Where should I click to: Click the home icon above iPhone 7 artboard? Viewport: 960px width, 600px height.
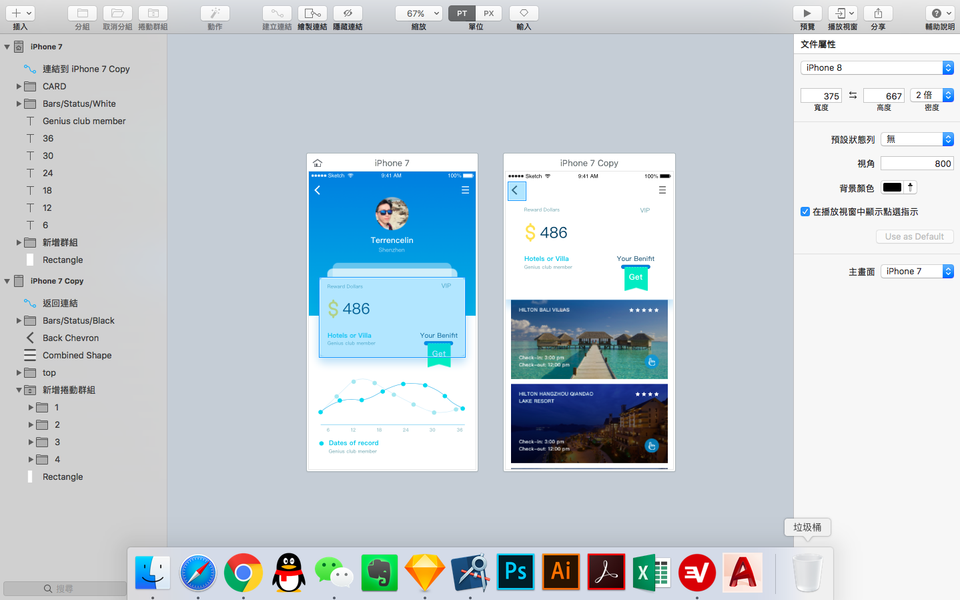pyautogui.click(x=317, y=163)
